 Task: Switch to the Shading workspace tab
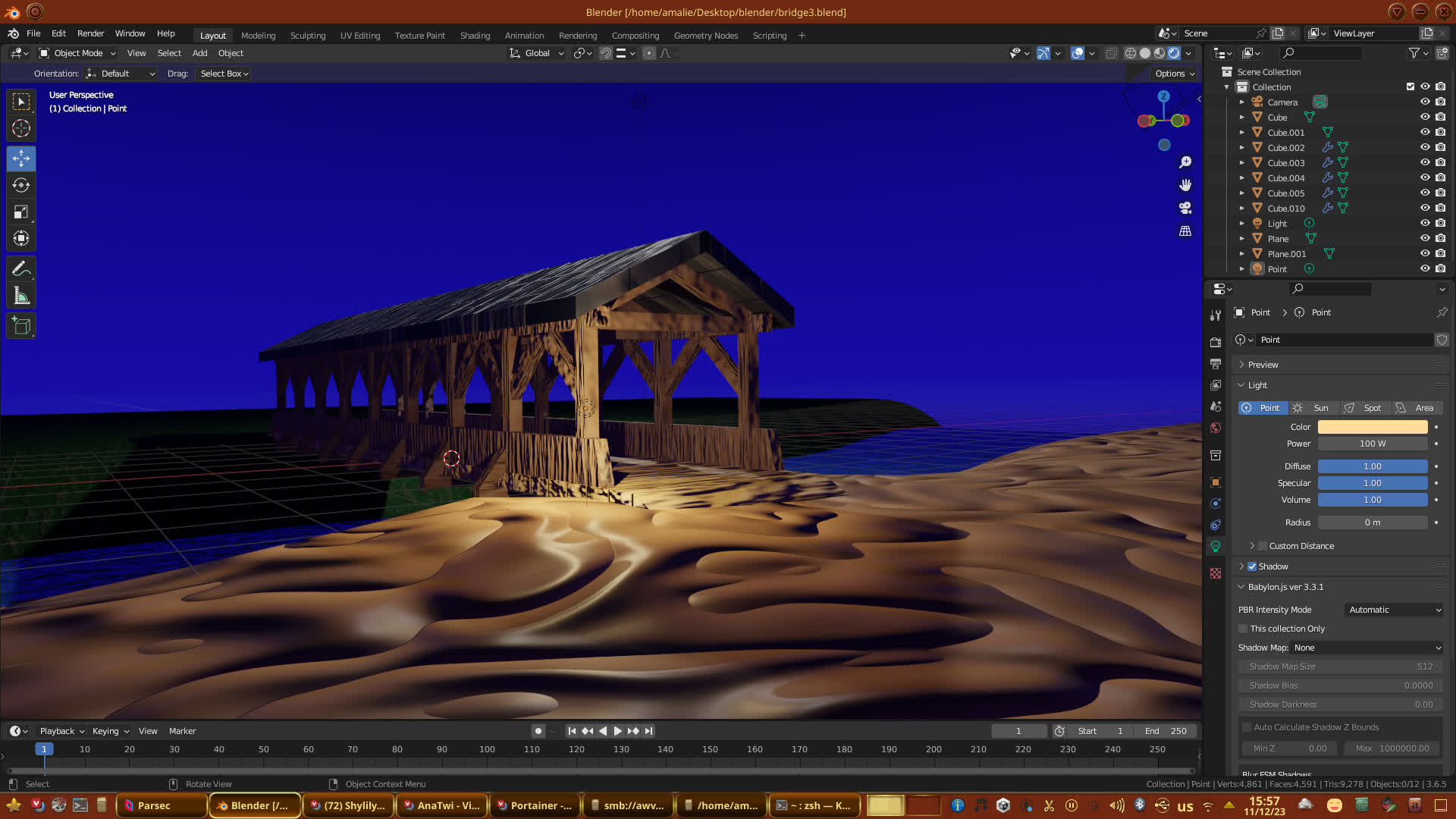coord(475,36)
